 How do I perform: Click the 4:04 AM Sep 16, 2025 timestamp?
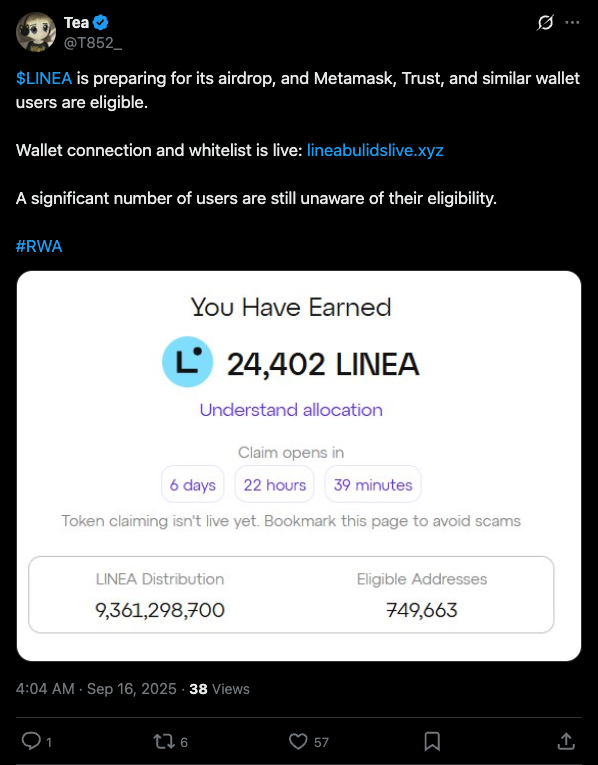(x=96, y=689)
